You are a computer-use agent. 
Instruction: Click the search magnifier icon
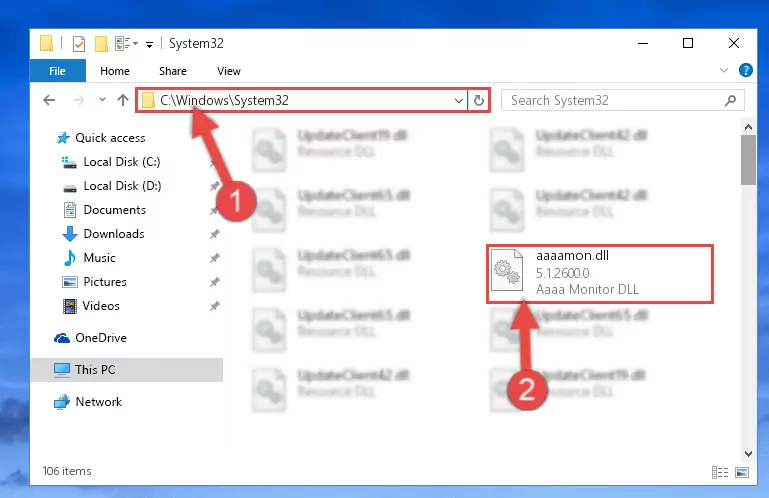730,101
